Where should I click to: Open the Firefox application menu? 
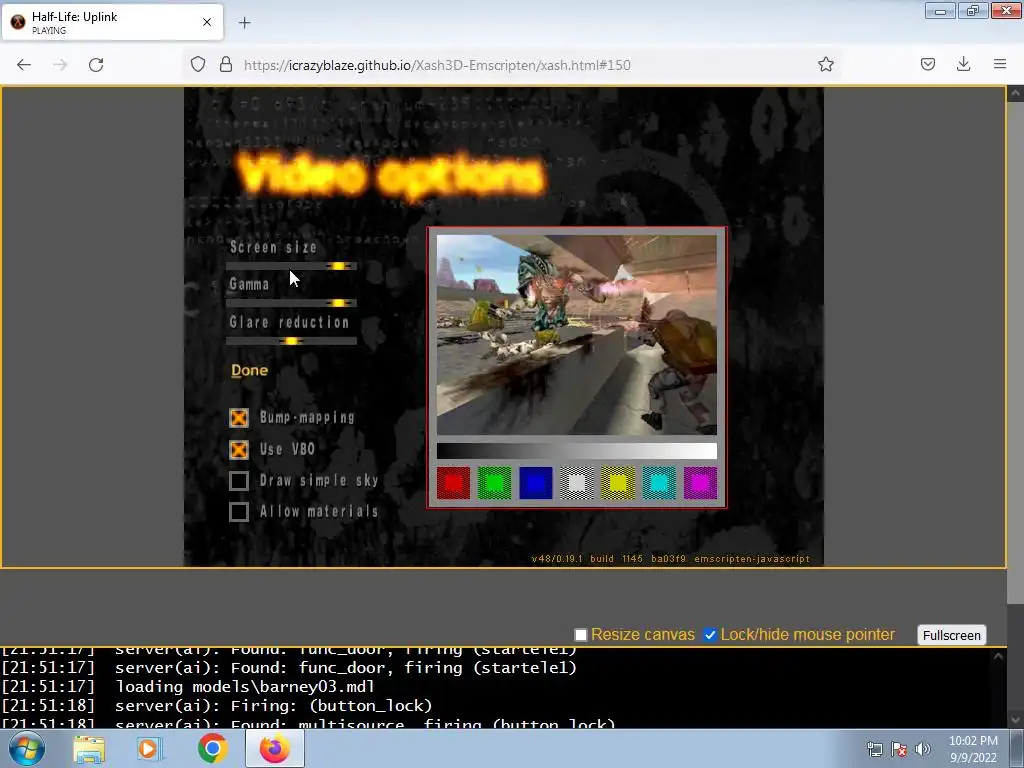1000,64
